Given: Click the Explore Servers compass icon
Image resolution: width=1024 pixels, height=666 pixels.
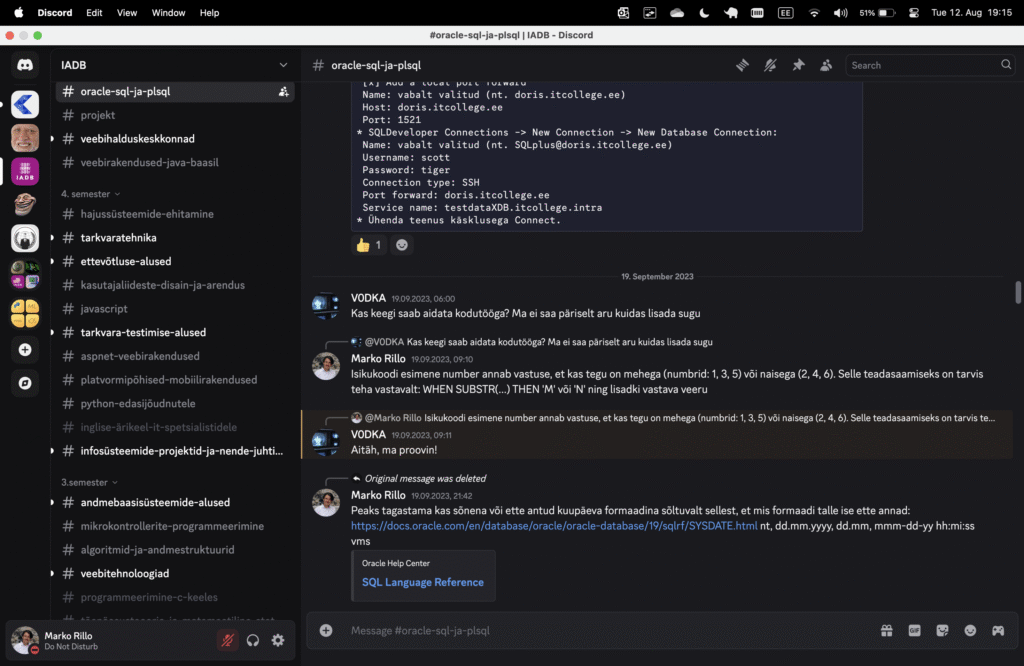Looking at the screenshot, I should point(24,383).
